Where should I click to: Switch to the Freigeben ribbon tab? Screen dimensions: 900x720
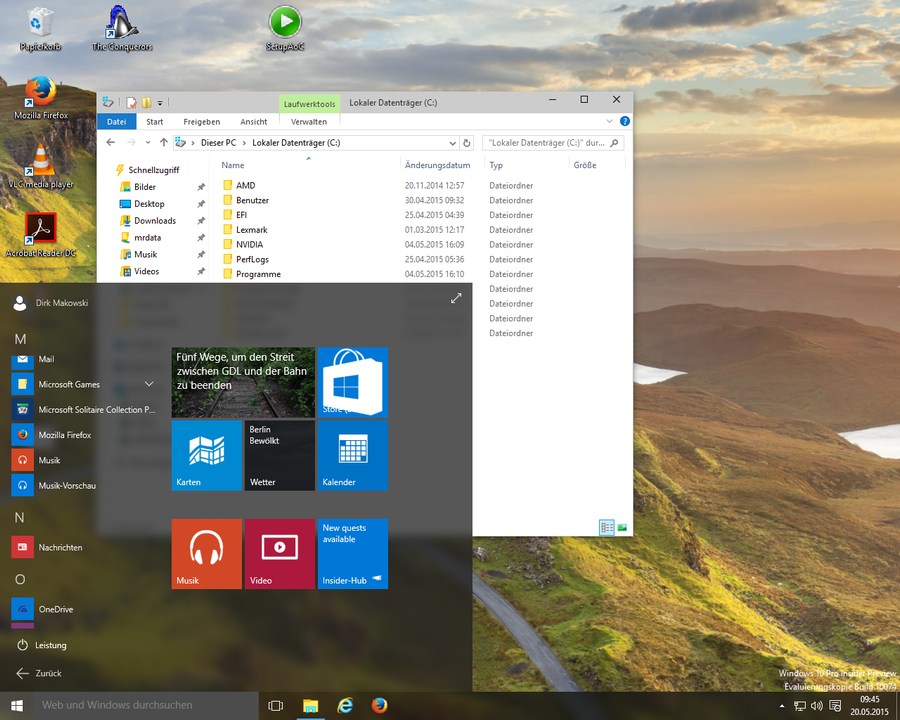pyautogui.click(x=201, y=122)
